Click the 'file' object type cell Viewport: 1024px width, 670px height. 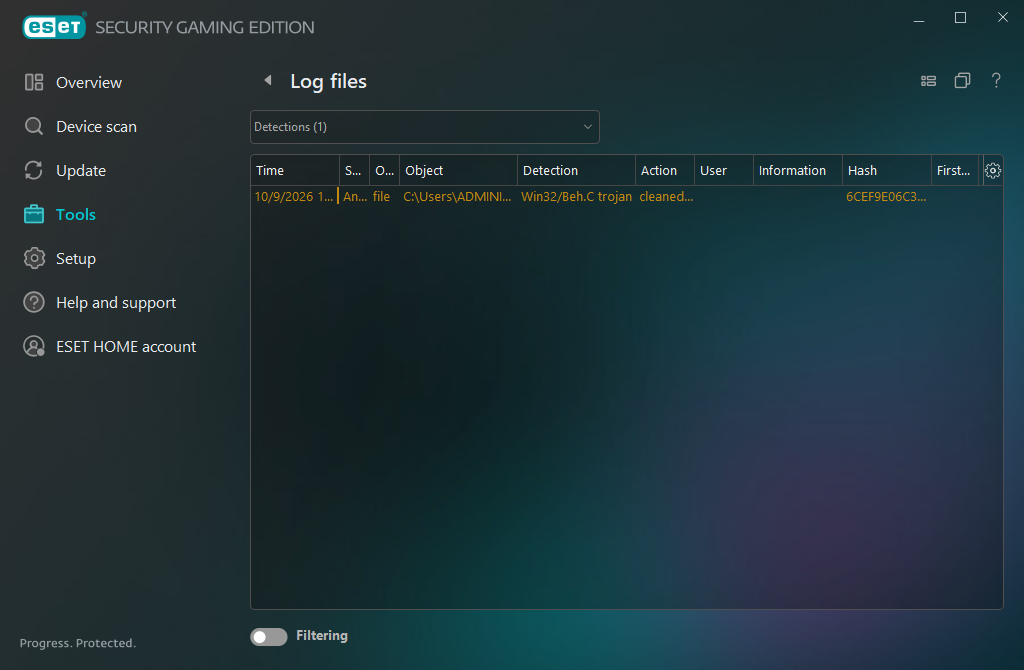pyautogui.click(x=381, y=197)
